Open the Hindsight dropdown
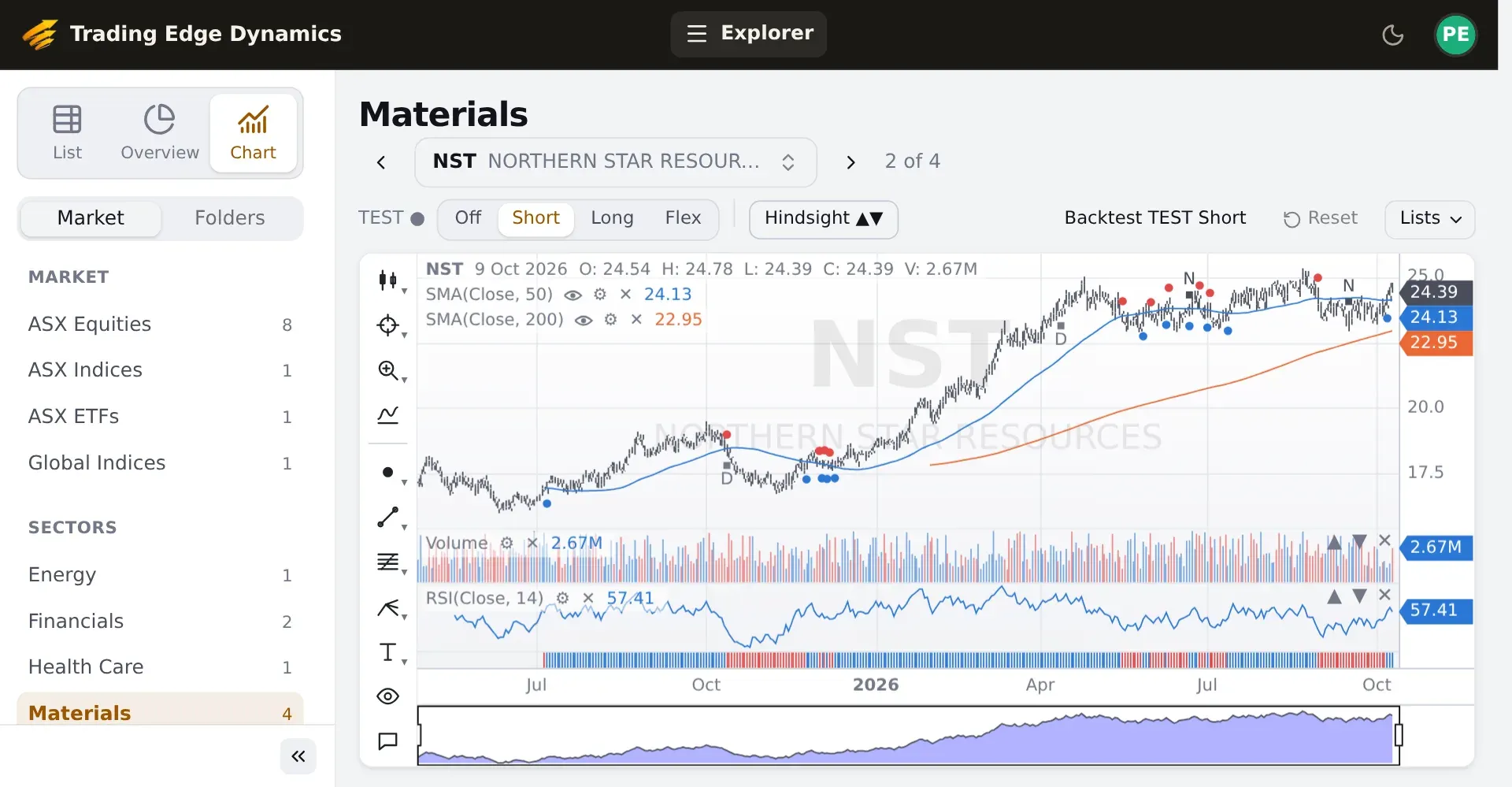The height and width of the screenshot is (787, 1512). click(823, 219)
